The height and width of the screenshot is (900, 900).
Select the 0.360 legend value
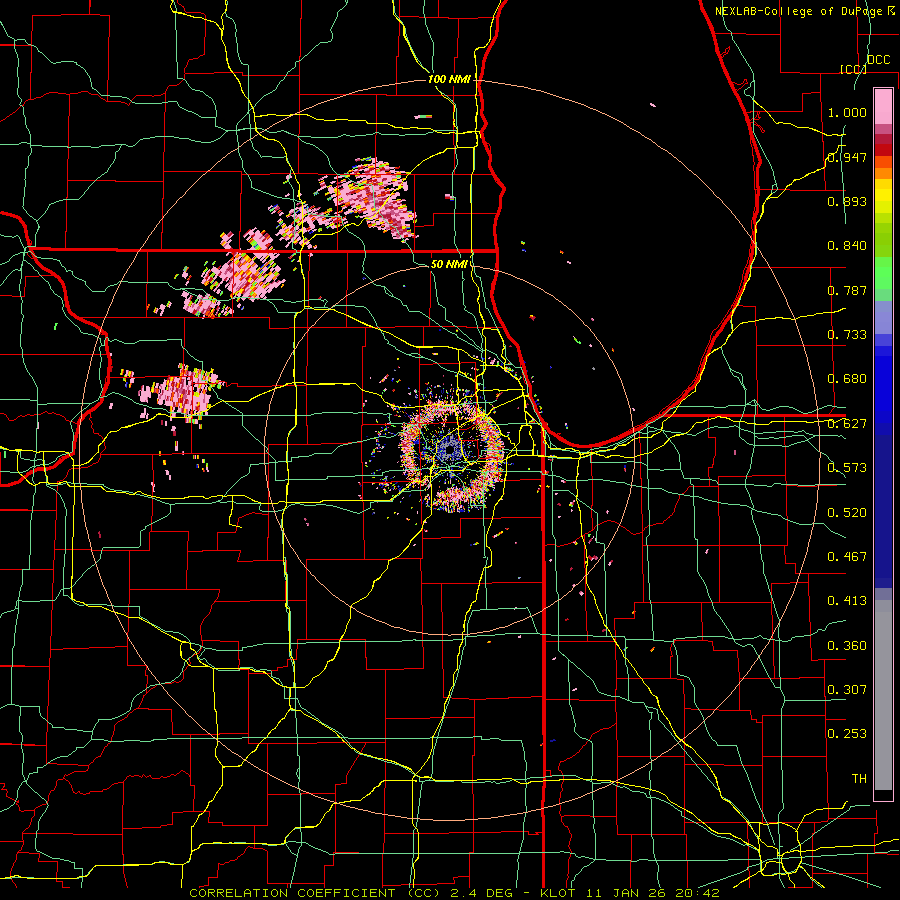click(x=847, y=646)
